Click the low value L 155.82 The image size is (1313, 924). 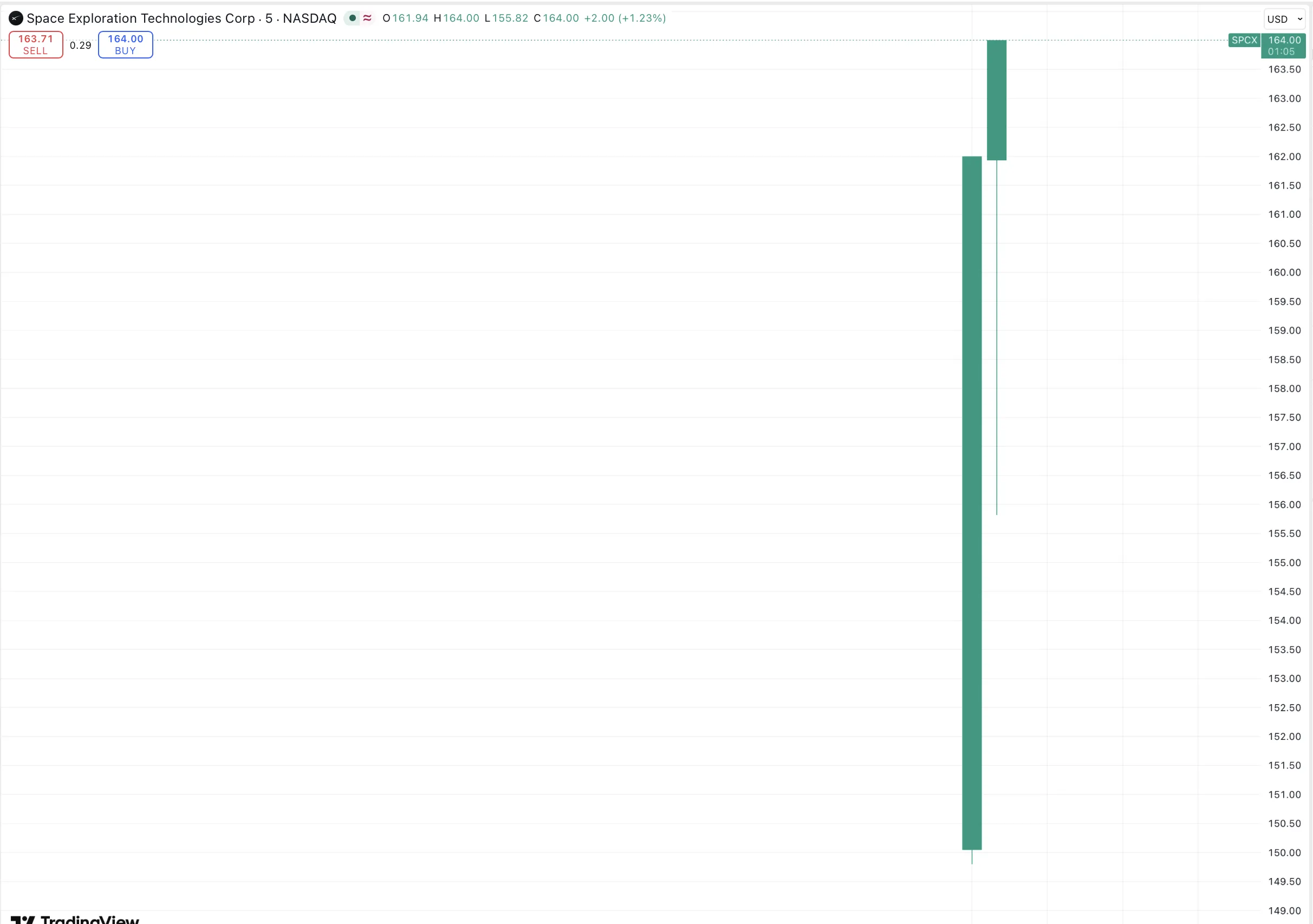pyautogui.click(x=506, y=18)
